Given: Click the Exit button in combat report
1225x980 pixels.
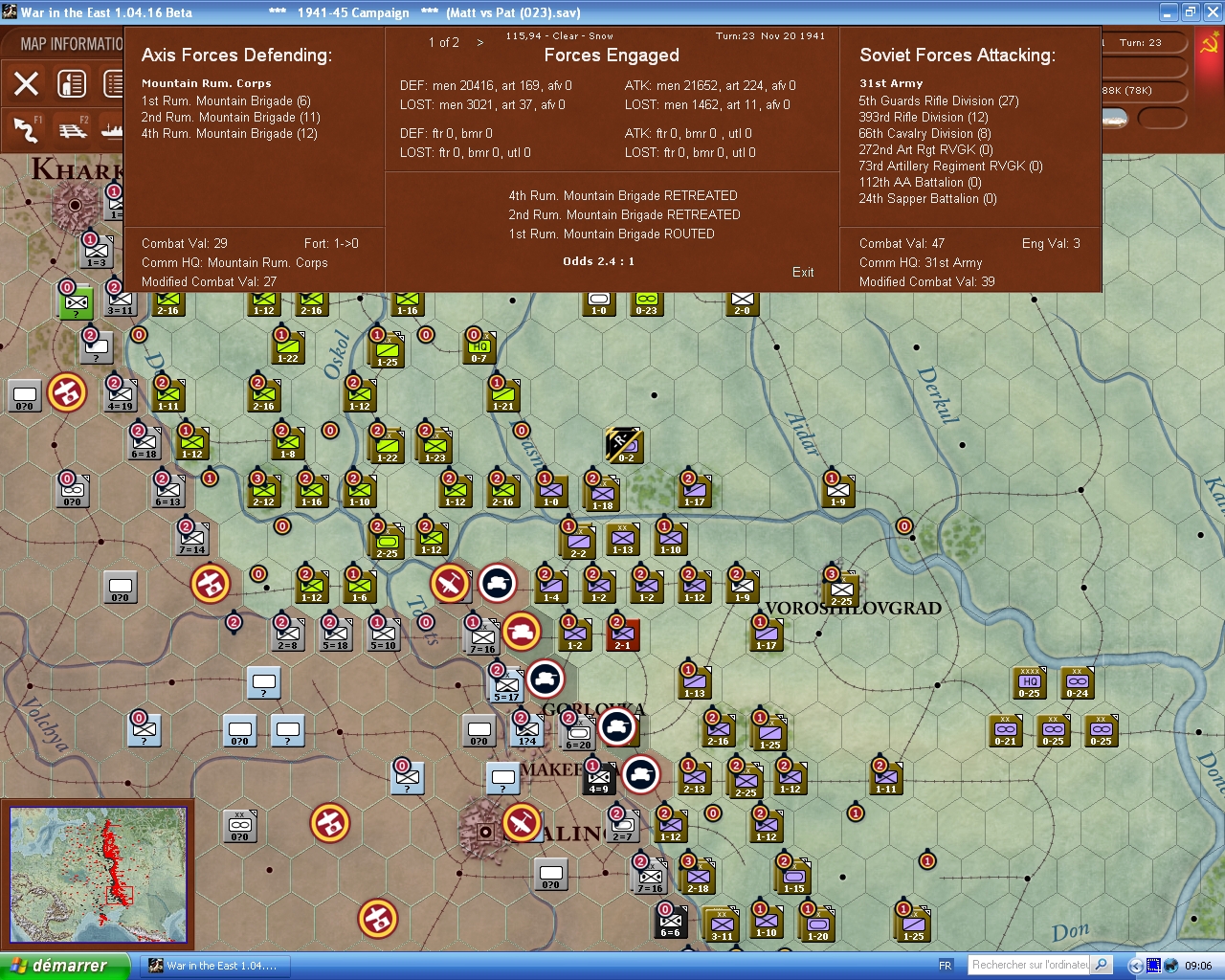Looking at the screenshot, I should tap(803, 272).
